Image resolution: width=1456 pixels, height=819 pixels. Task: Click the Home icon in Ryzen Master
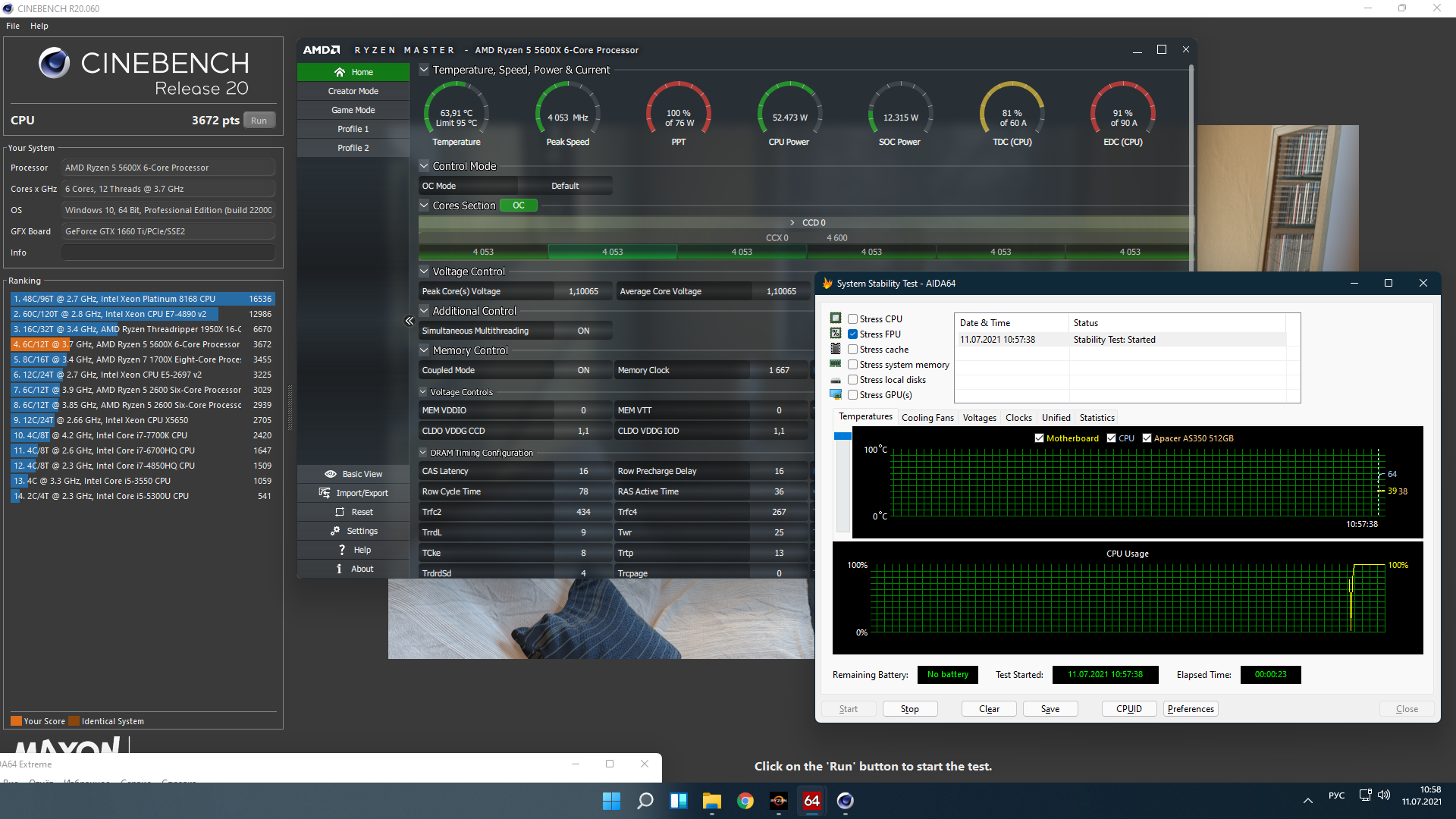click(340, 72)
